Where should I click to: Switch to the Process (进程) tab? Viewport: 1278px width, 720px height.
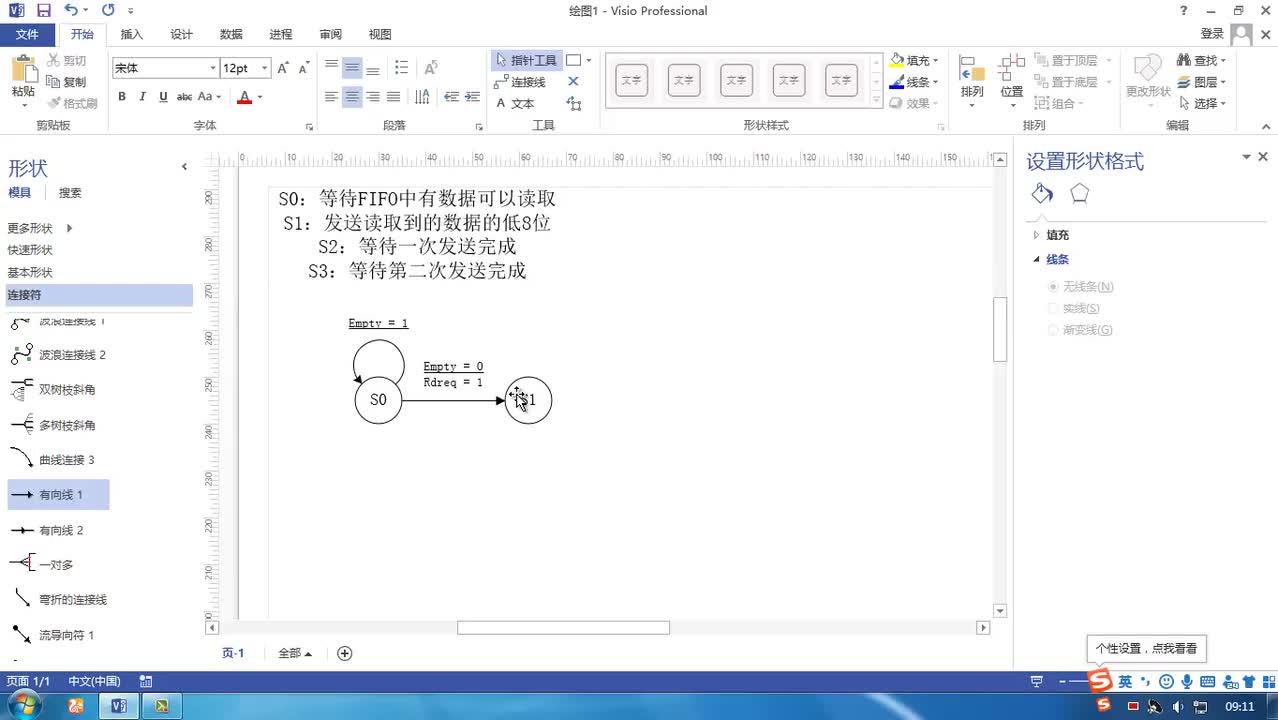(281, 34)
